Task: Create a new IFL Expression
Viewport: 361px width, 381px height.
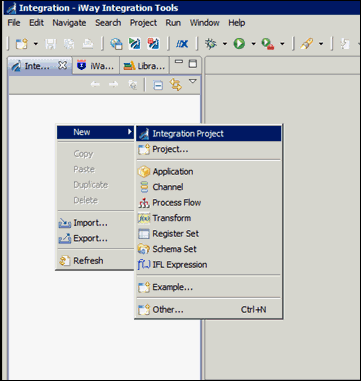Action: point(209,265)
